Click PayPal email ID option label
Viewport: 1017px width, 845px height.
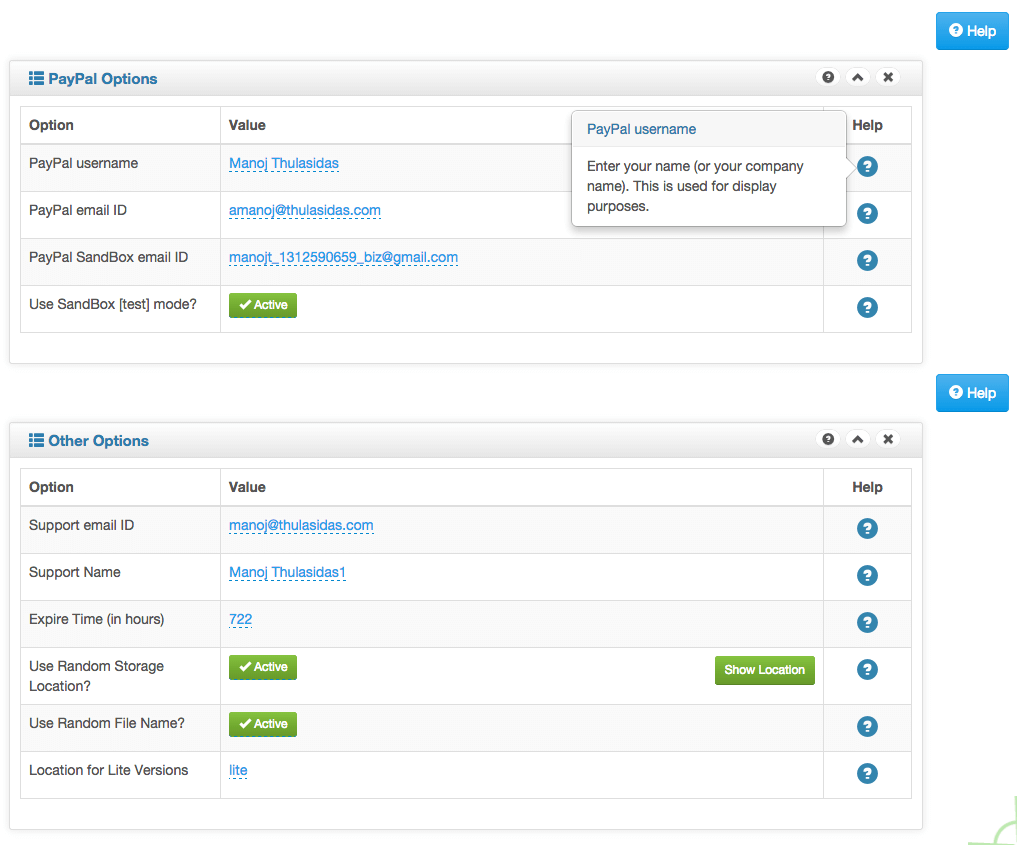pyautogui.click(x=78, y=210)
